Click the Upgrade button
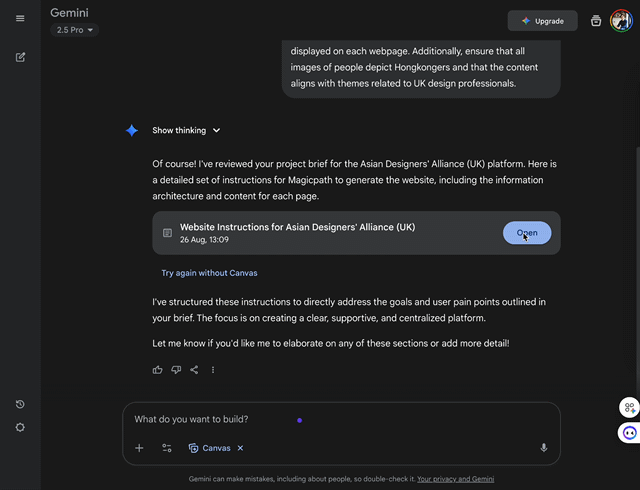The width and height of the screenshot is (640, 490). [x=542, y=21]
